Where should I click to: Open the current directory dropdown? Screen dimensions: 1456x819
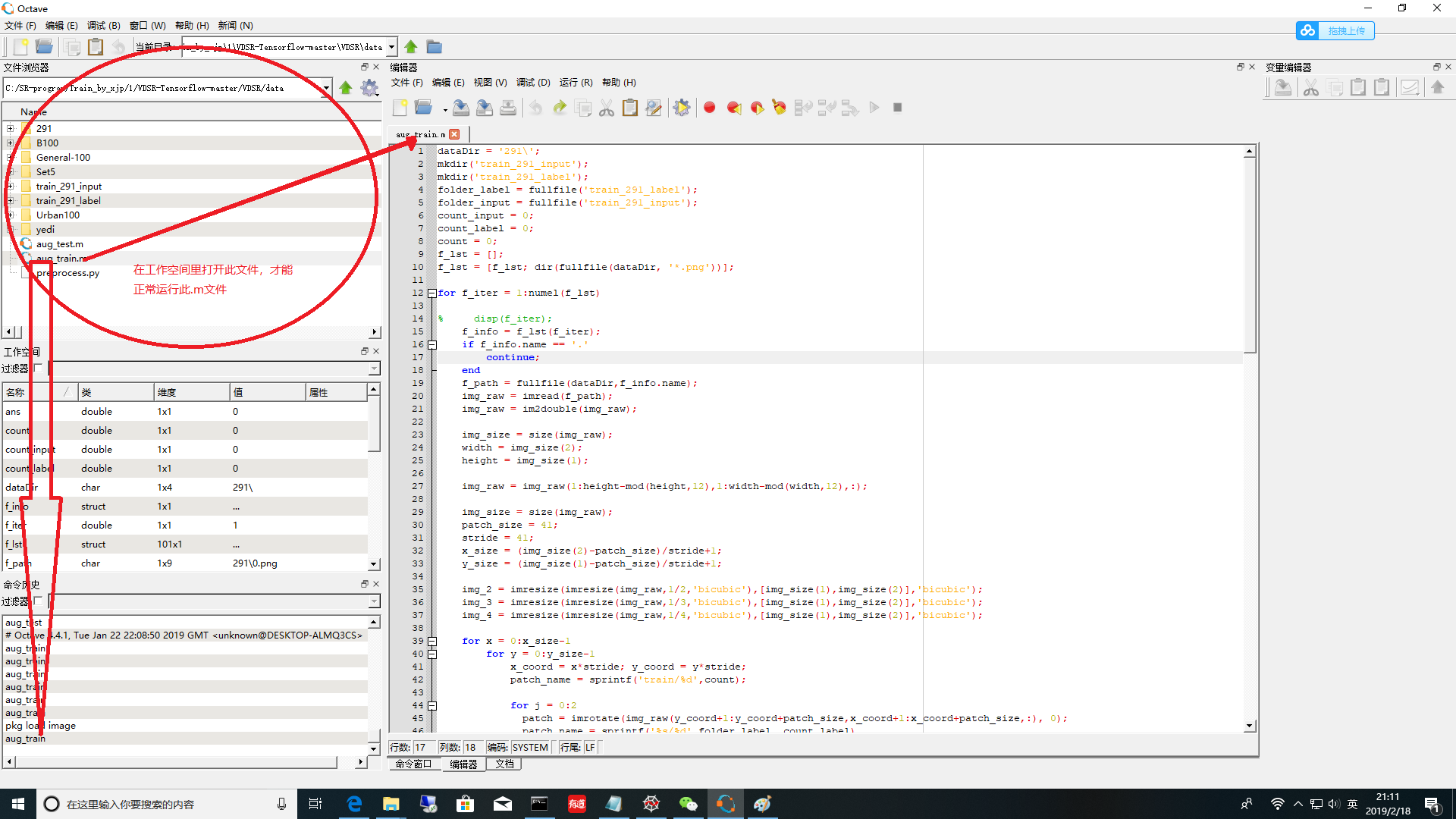click(x=391, y=47)
